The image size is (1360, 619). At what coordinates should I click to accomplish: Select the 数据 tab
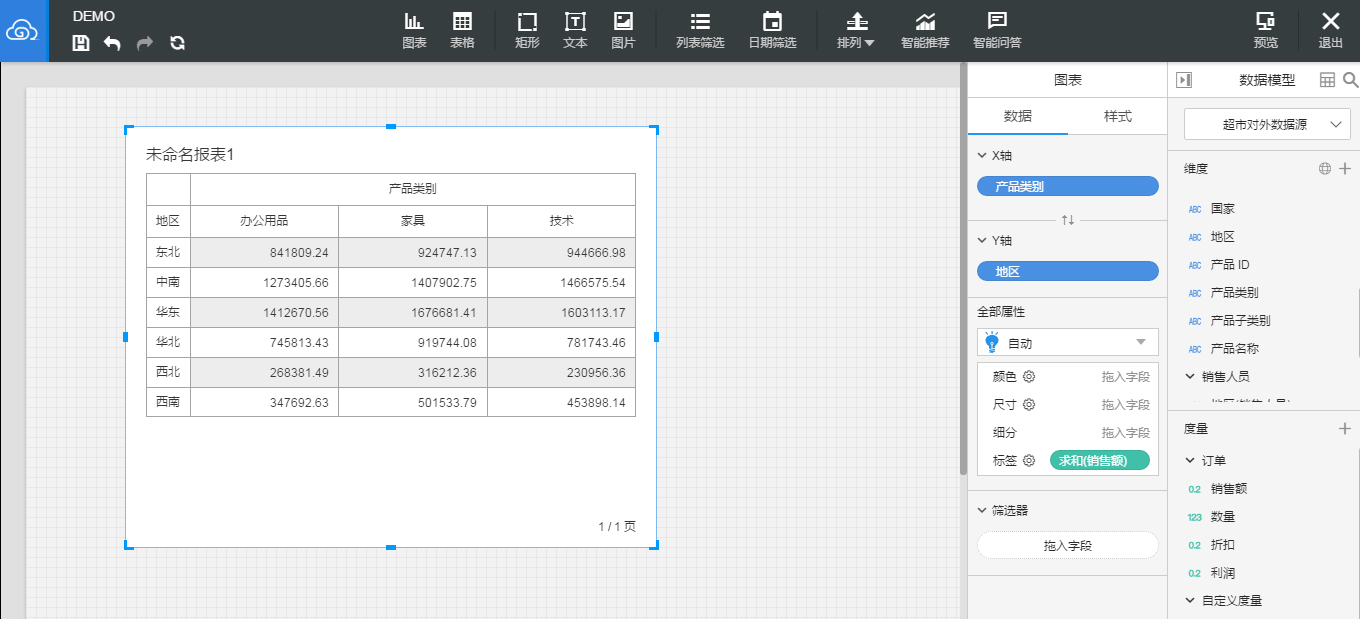1018,116
